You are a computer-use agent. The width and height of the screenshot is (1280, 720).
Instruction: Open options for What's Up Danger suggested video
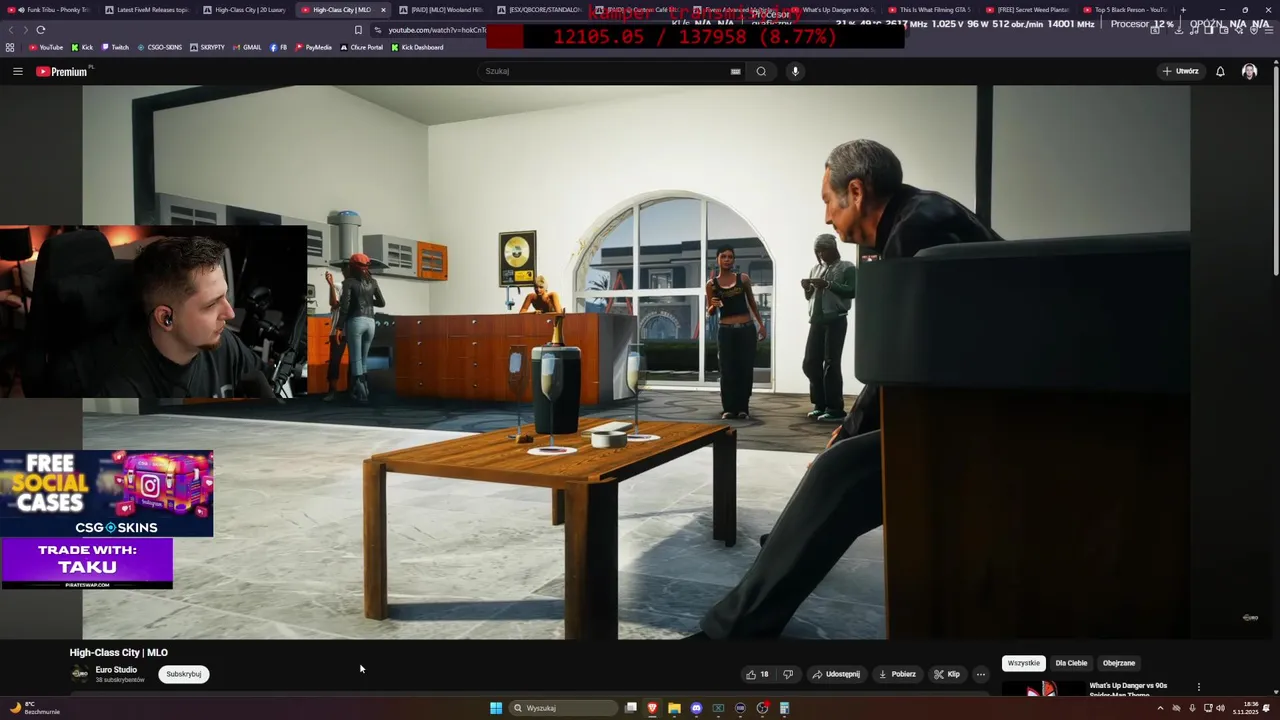pyautogui.click(x=1198, y=687)
